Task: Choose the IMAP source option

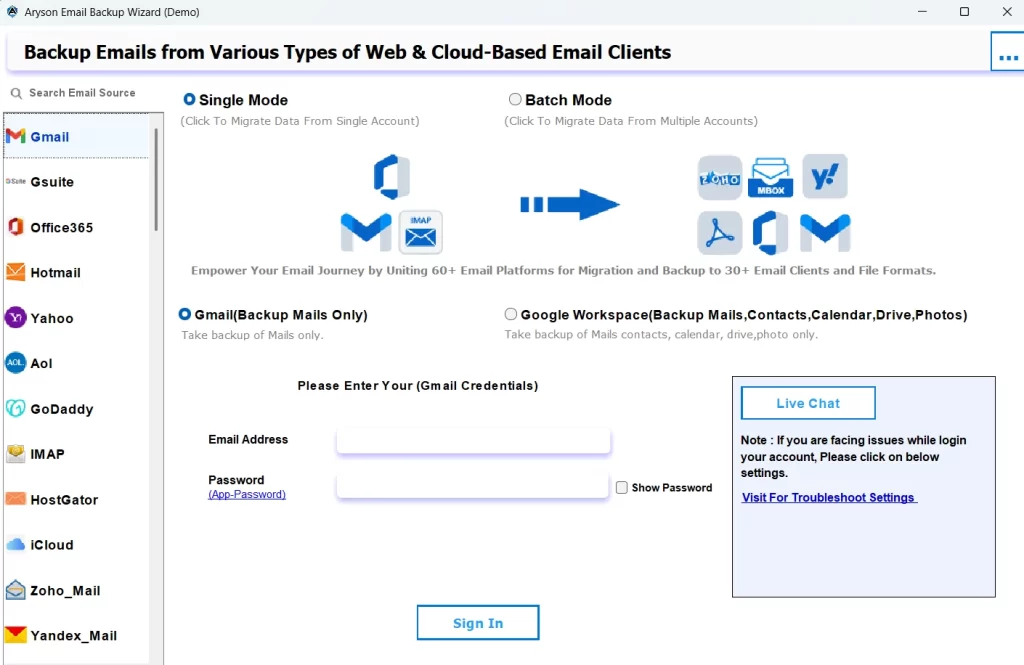Action: 45,454
